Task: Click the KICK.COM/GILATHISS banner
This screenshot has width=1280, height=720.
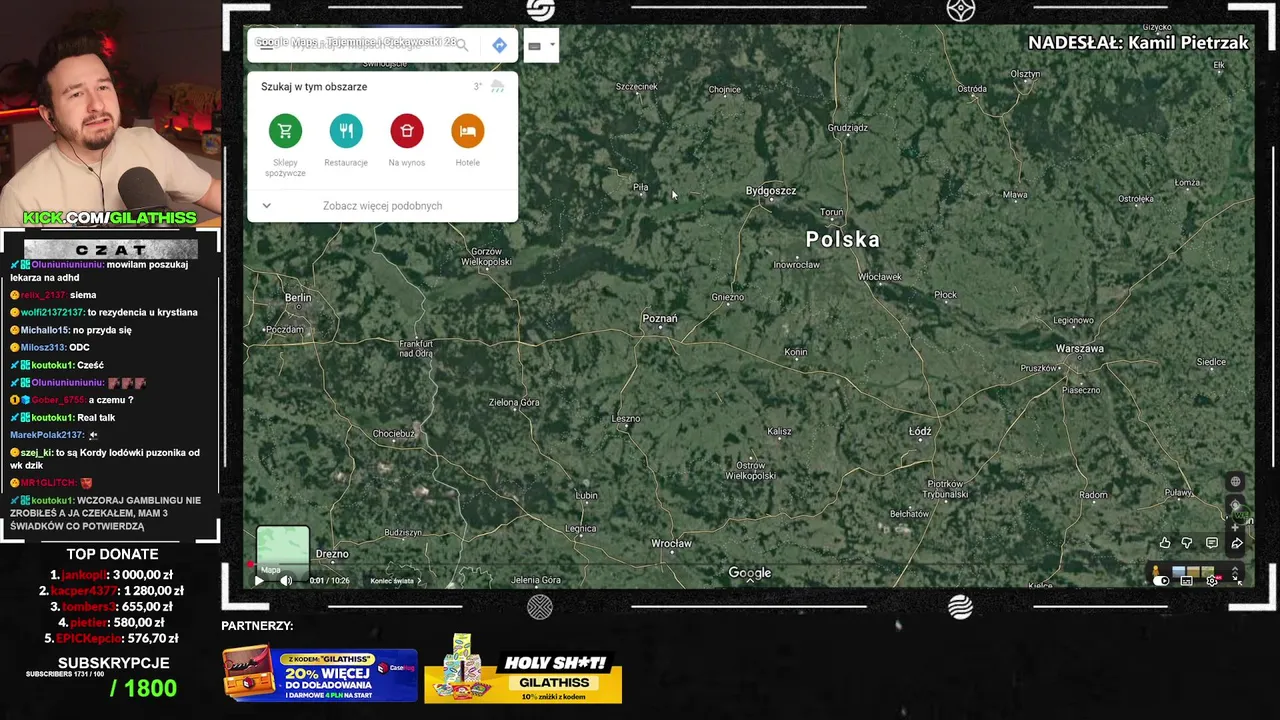Action: click(x=110, y=217)
